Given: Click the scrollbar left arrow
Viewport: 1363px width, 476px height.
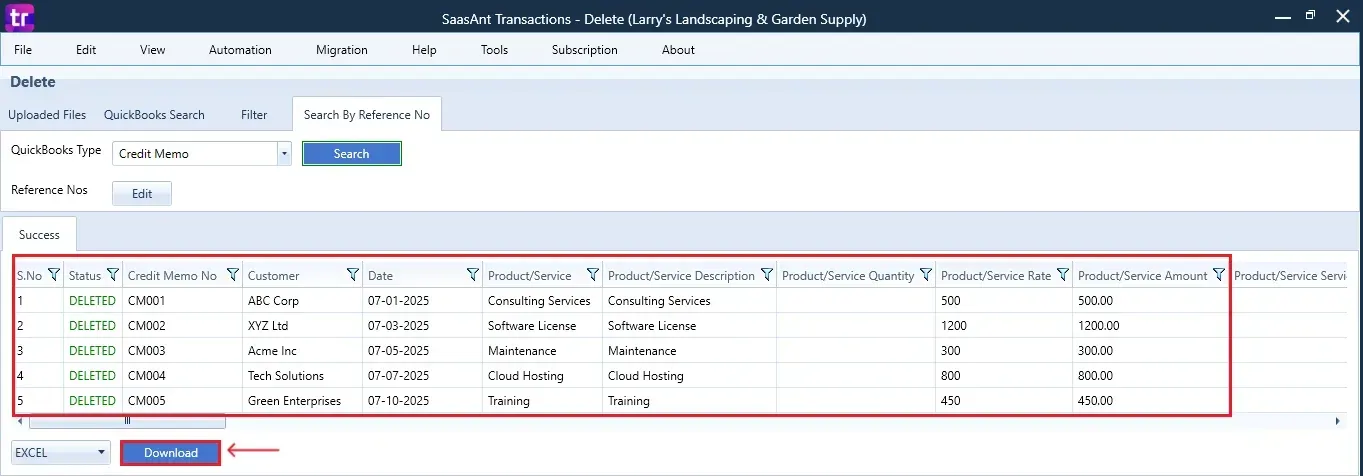Looking at the screenshot, I should pos(20,422).
